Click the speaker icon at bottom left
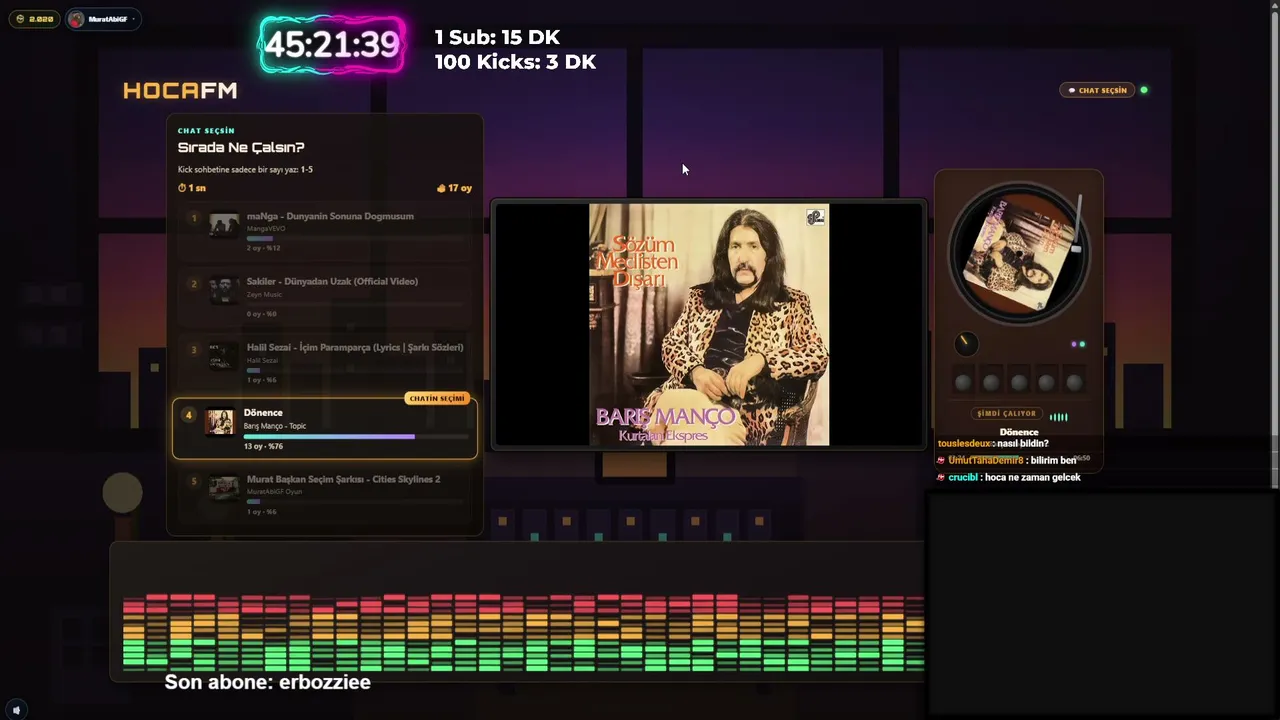 click(x=16, y=710)
